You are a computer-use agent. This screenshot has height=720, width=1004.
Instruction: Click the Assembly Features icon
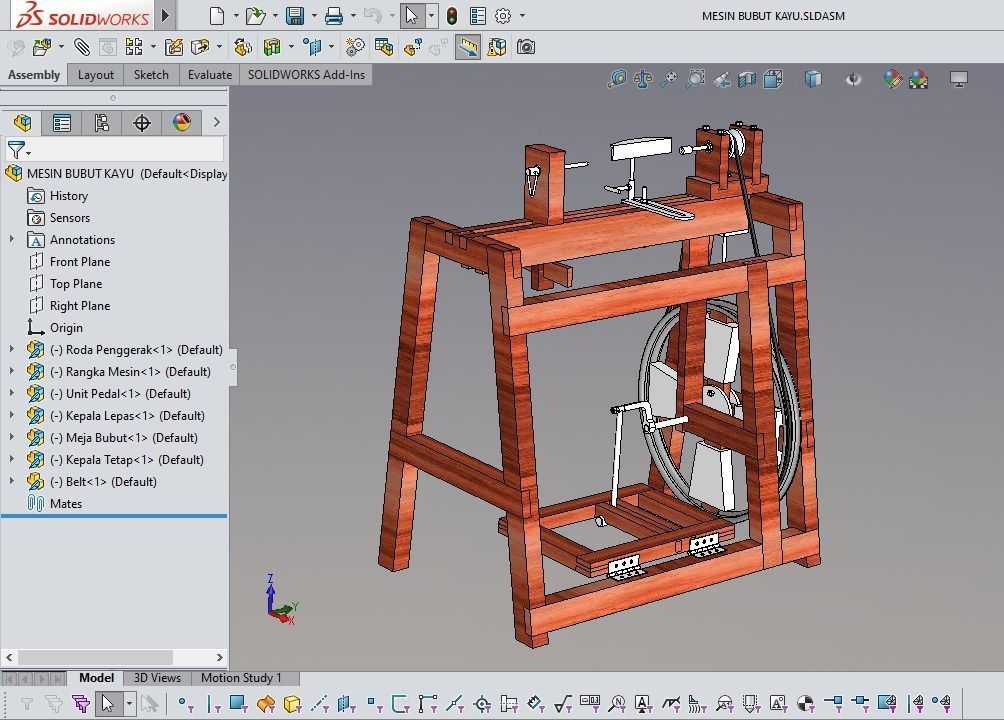coord(272,47)
